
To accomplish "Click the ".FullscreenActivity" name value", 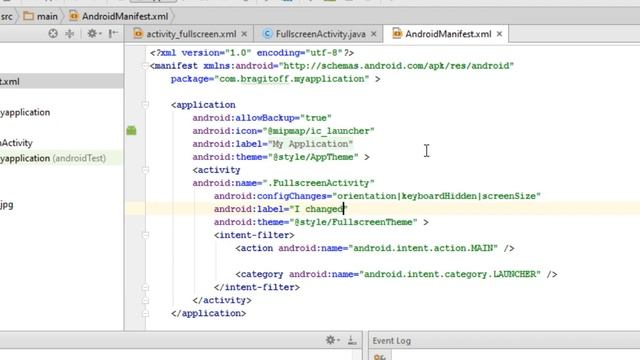I will pyautogui.click(x=318, y=183).
